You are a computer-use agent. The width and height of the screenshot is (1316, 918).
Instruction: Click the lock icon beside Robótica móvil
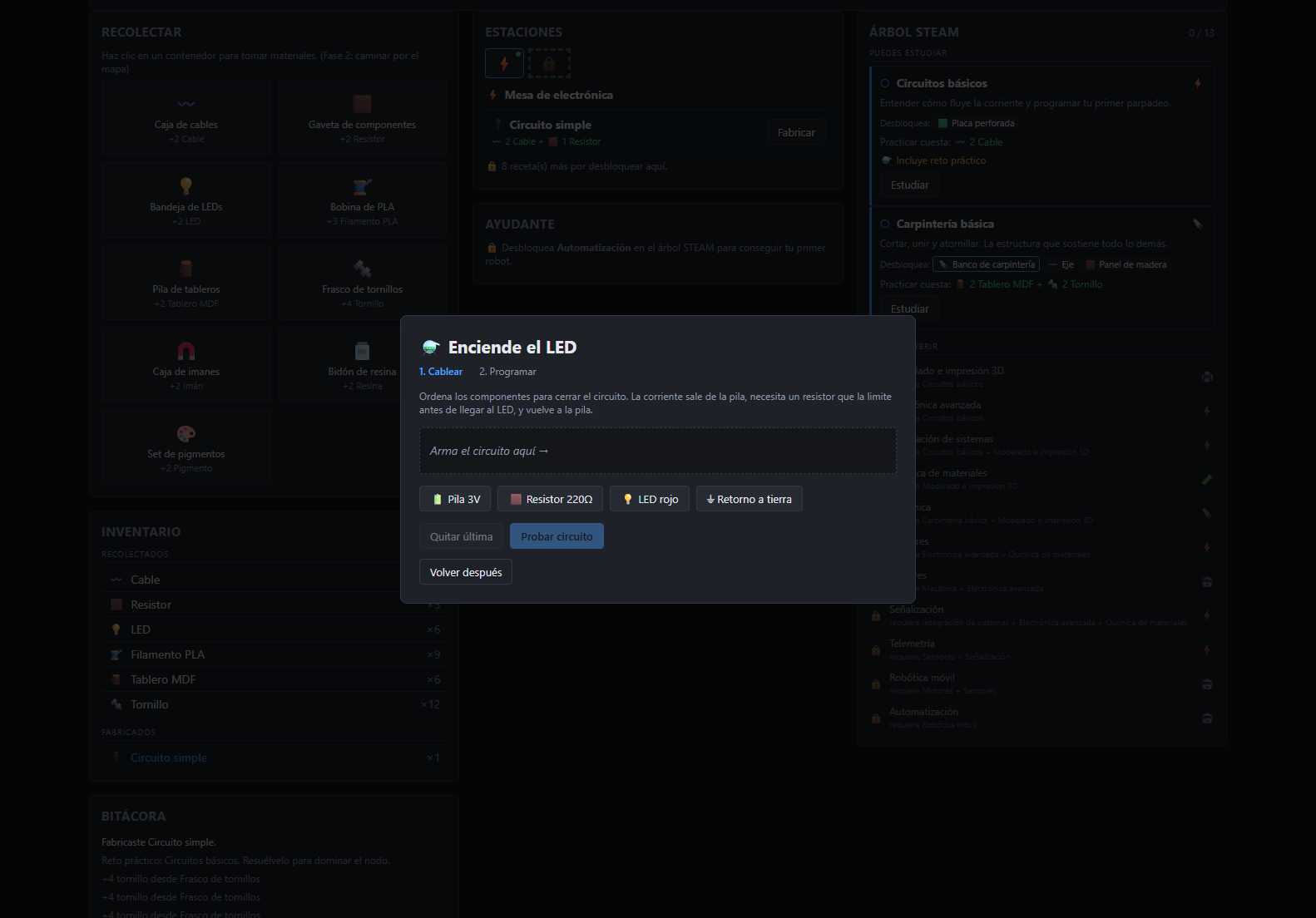876,684
